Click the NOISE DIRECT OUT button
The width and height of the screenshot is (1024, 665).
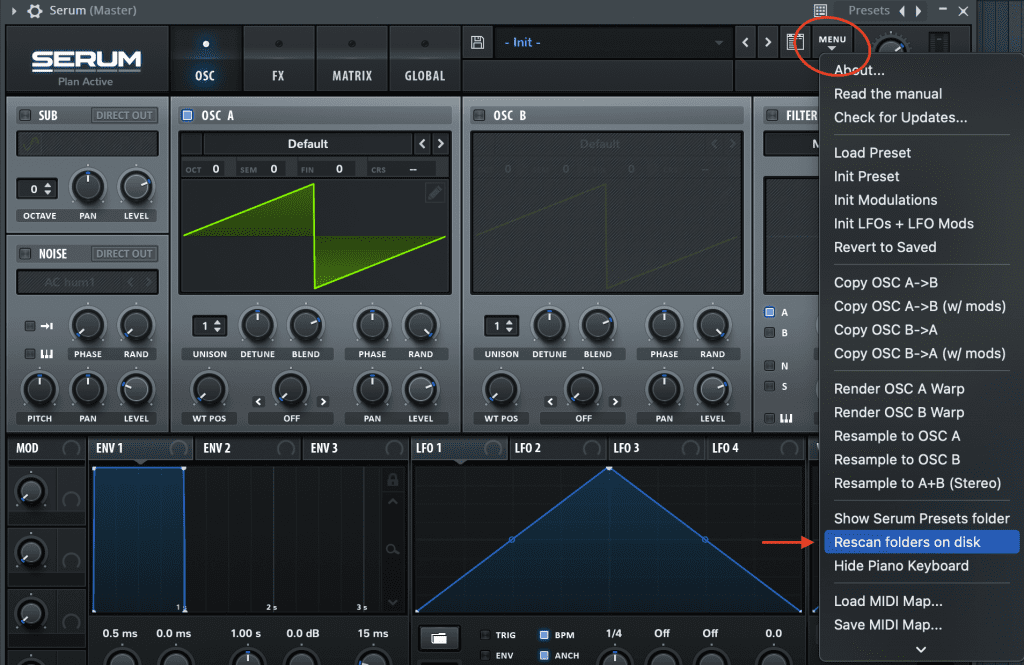coord(124,253)
